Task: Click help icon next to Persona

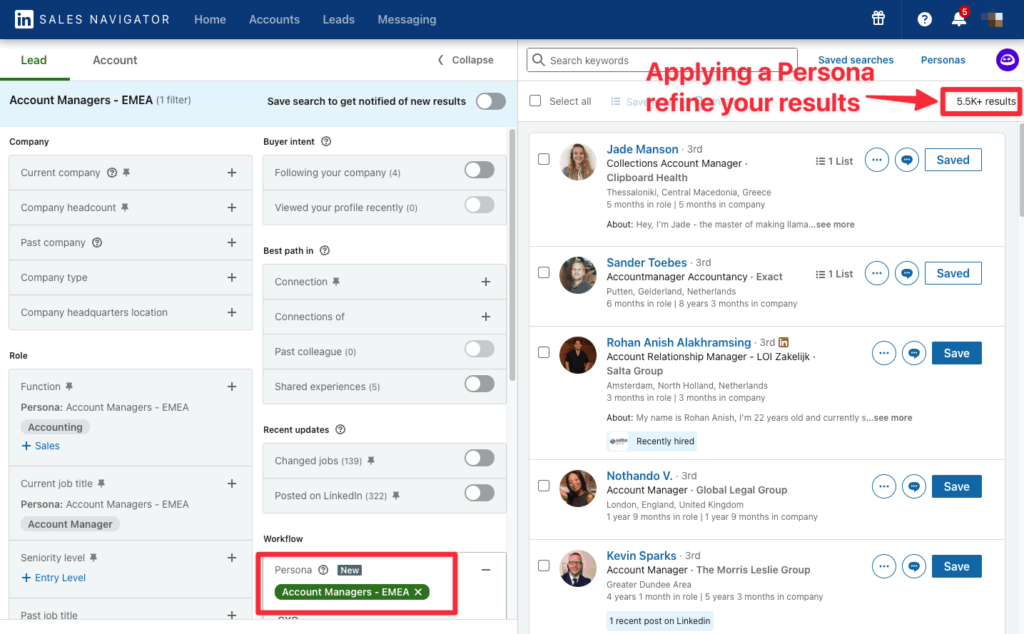Action: click(323, 570)
